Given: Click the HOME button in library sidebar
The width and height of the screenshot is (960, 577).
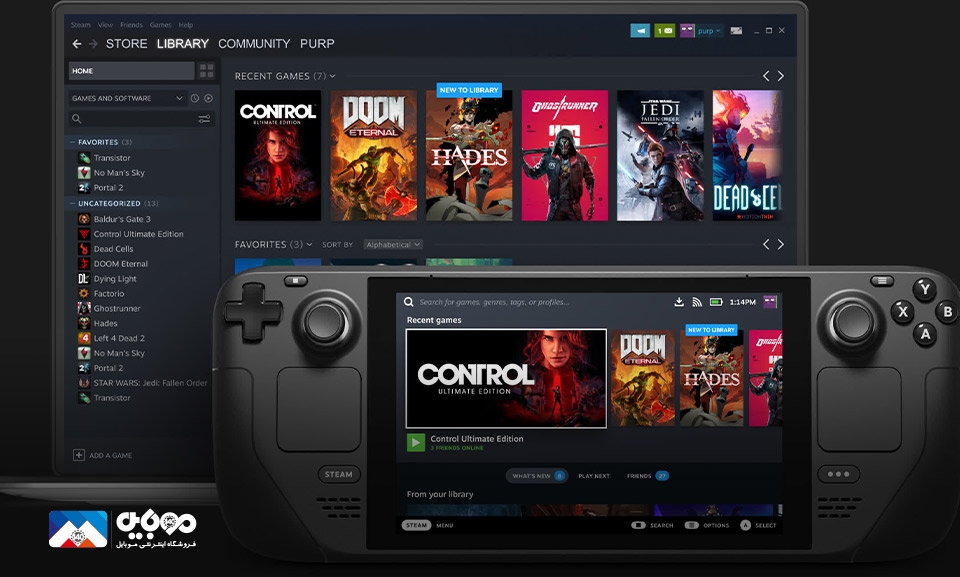Looking at the screenshot, I should pyautogui.click(x=132, y=70).
